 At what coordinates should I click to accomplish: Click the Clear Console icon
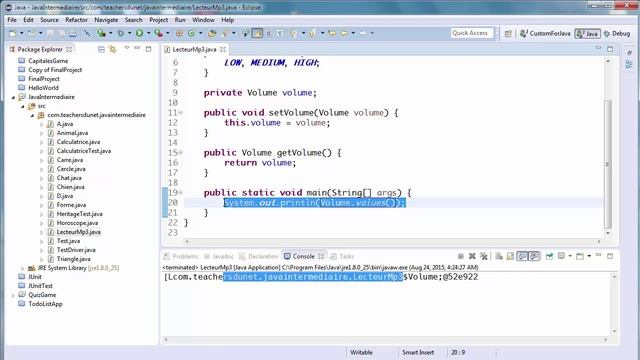499,256
